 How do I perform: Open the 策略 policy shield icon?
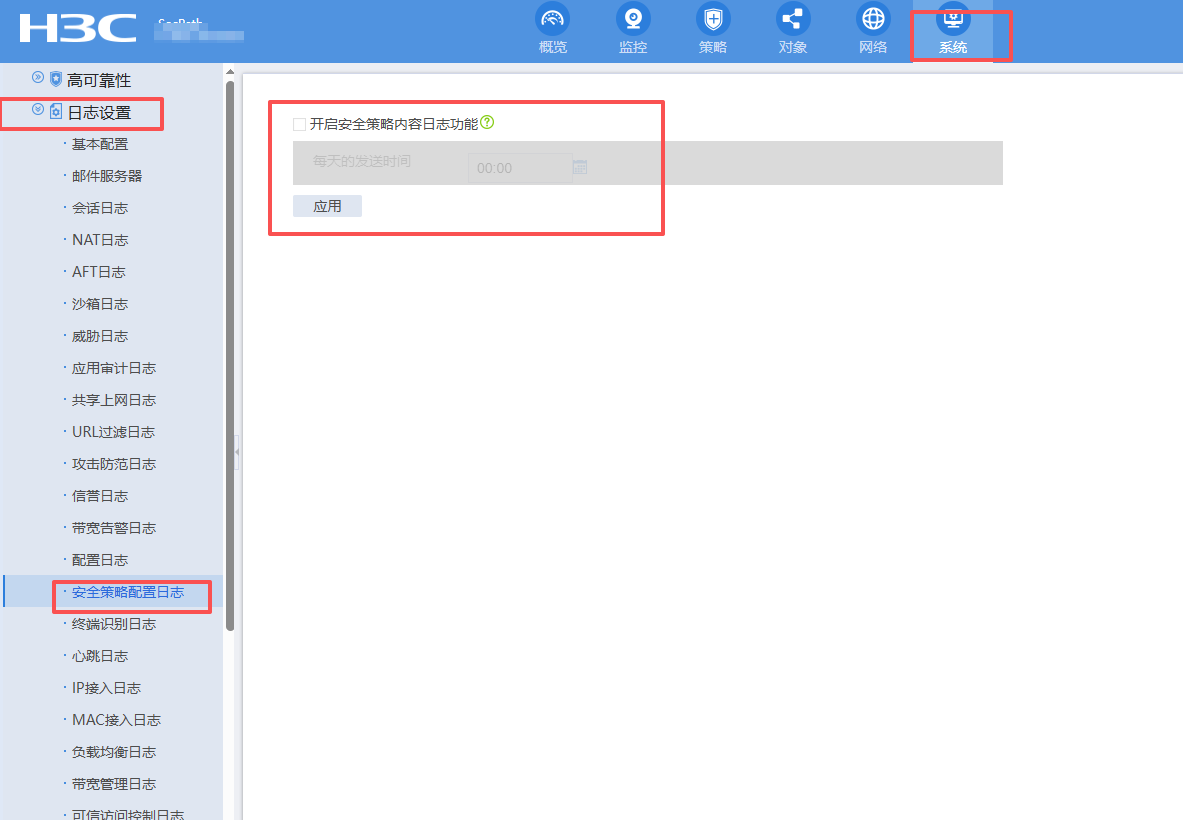click(x=712, y=19)
